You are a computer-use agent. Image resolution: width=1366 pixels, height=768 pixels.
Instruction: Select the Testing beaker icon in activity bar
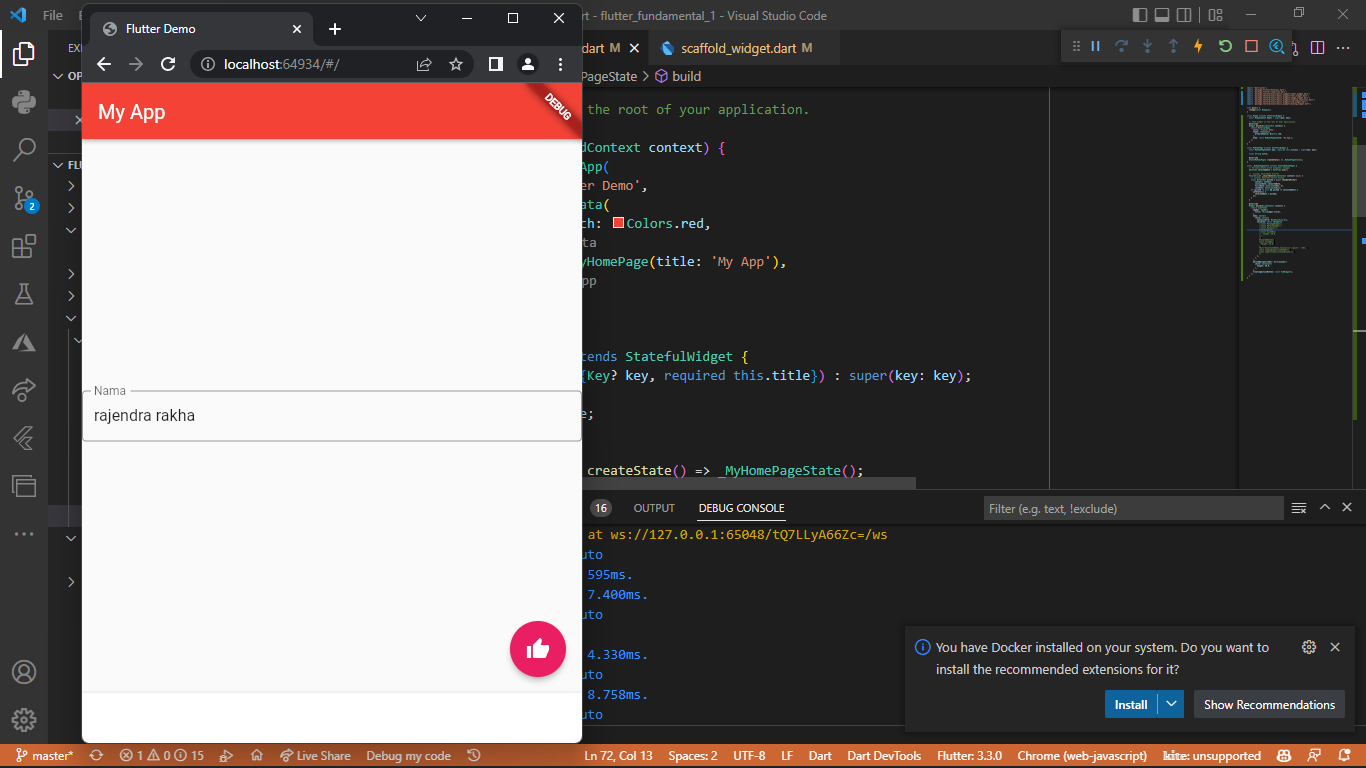23,294
